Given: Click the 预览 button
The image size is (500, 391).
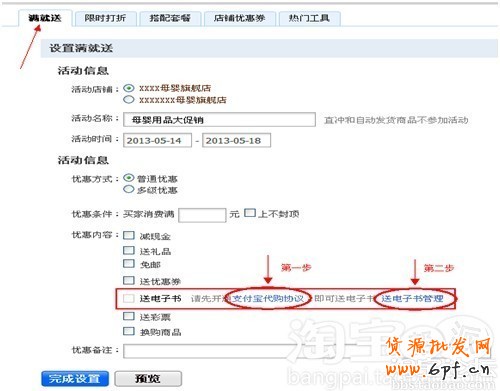Looking at the screenshot, I should pos(148,379).
